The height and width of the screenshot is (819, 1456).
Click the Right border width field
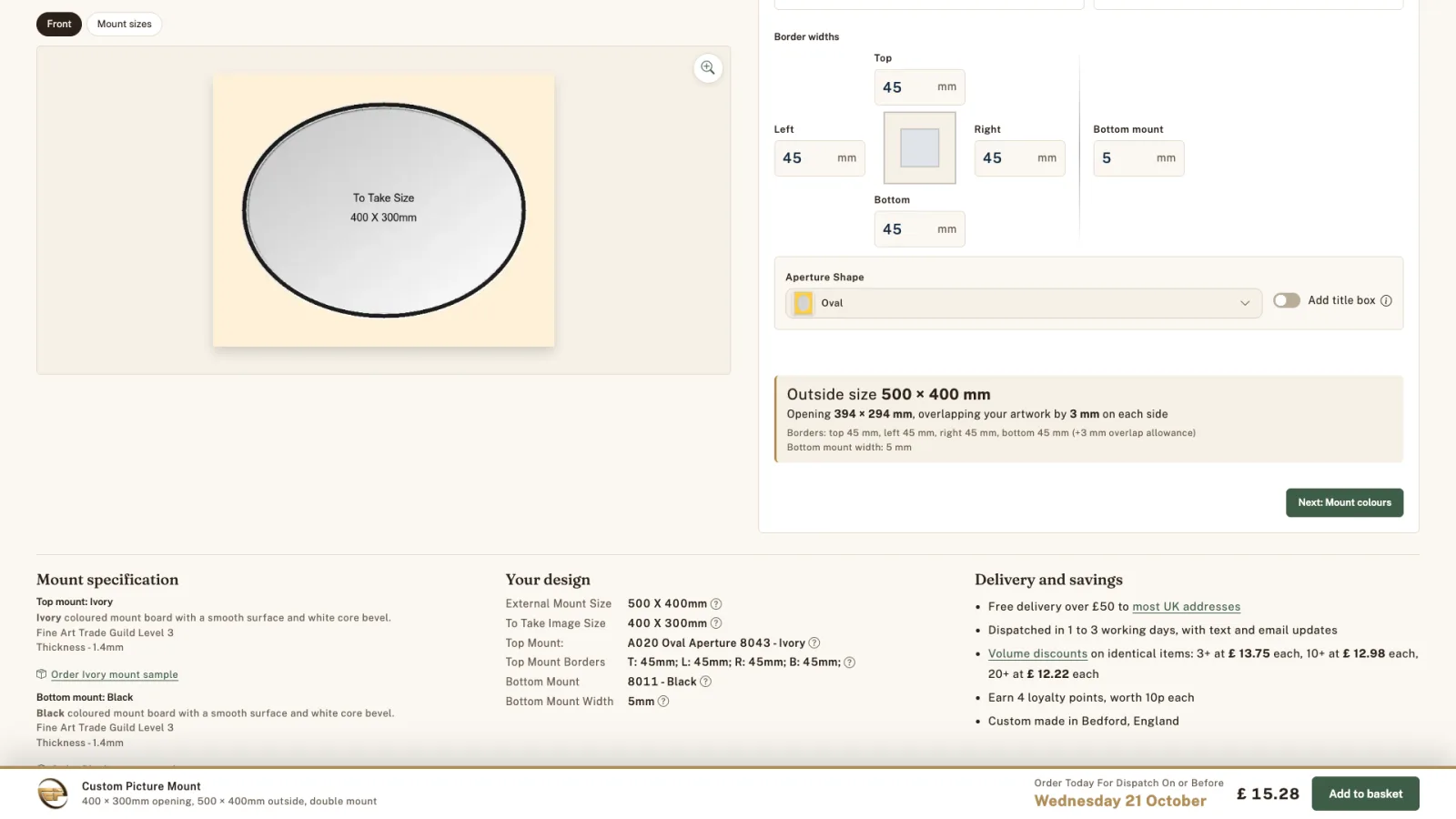(x=1019, y=158)
